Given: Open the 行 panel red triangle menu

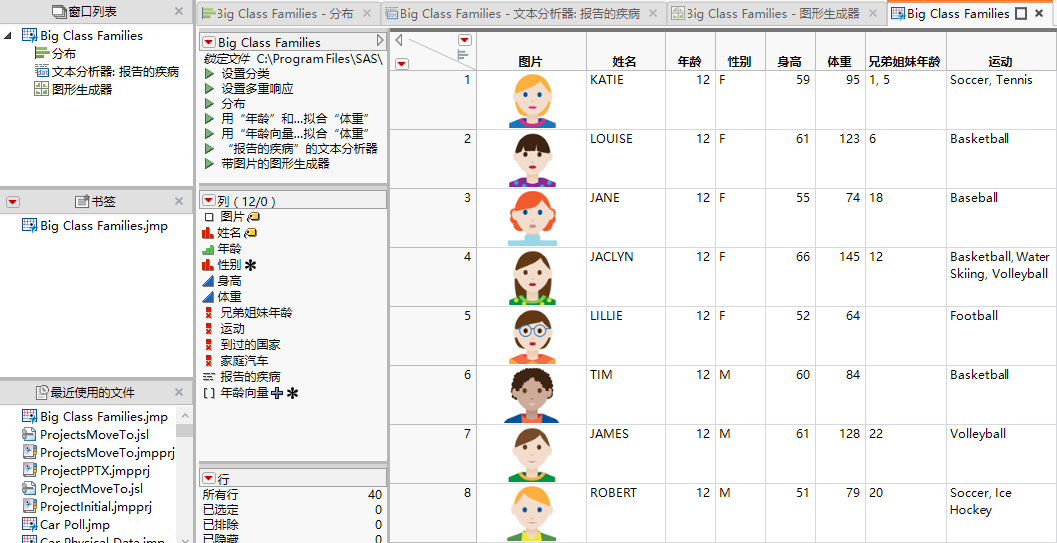Looking at the screenshot, I should (x=208, y=478).
